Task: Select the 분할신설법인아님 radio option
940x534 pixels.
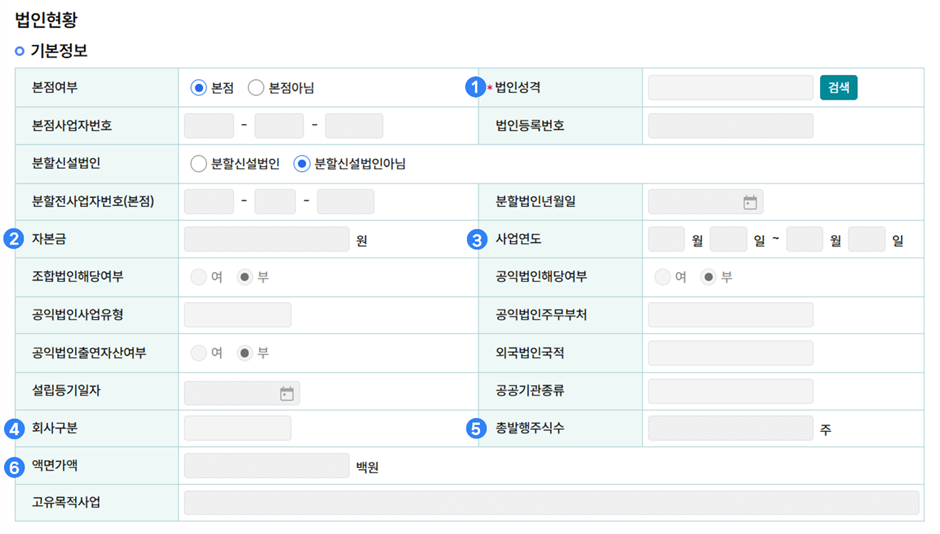Action: [301, 164]
